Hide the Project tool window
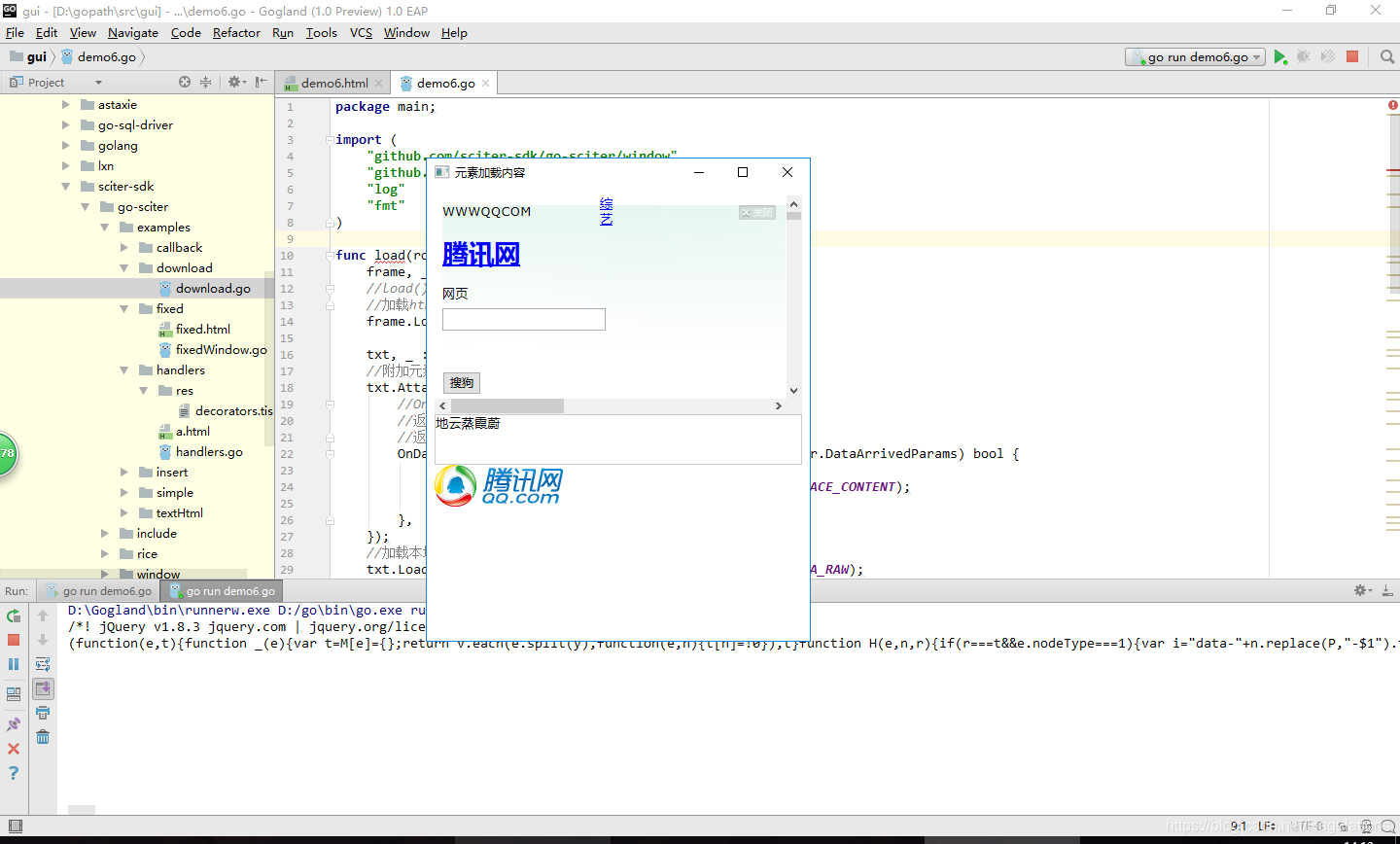1400x844 pixels. tap(261, 83)
